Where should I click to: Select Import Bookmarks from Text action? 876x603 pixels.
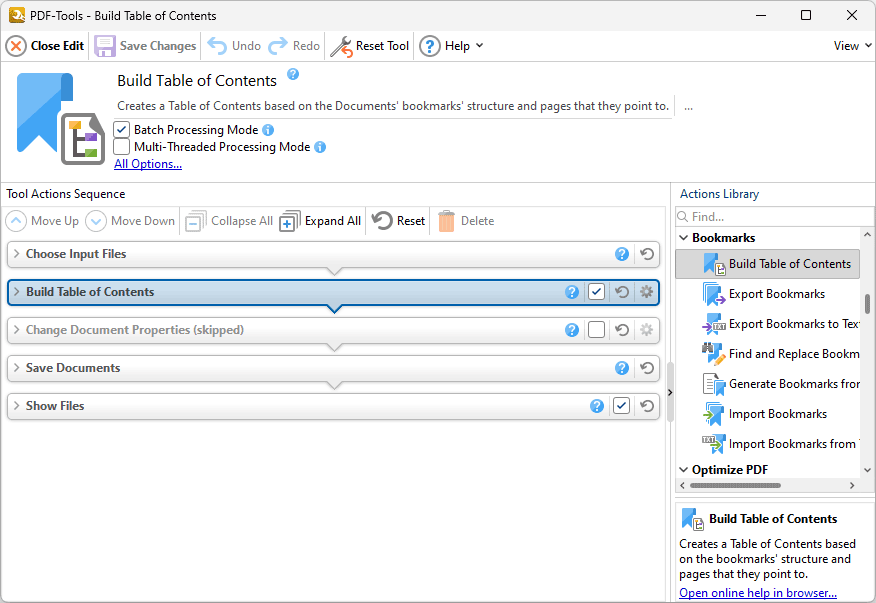click(768, 444)
